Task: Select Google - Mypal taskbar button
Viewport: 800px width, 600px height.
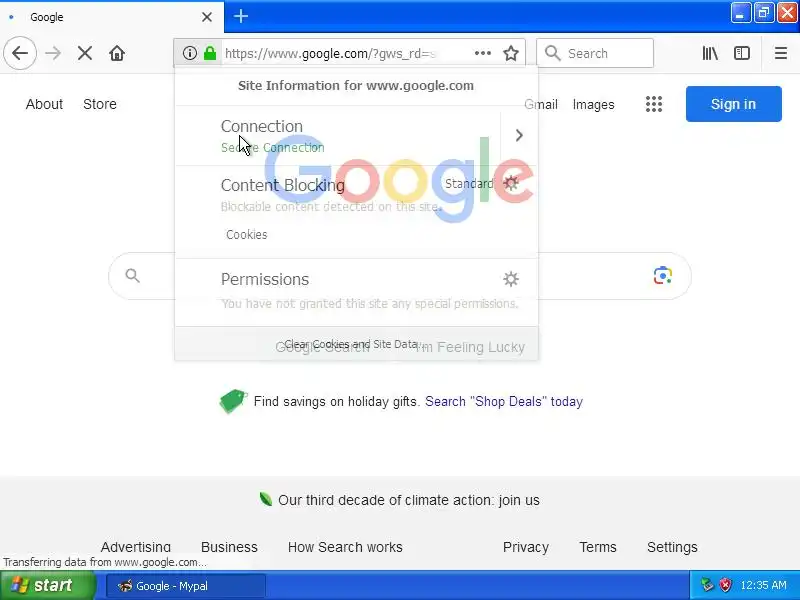Action: click(x=186, y=586)
